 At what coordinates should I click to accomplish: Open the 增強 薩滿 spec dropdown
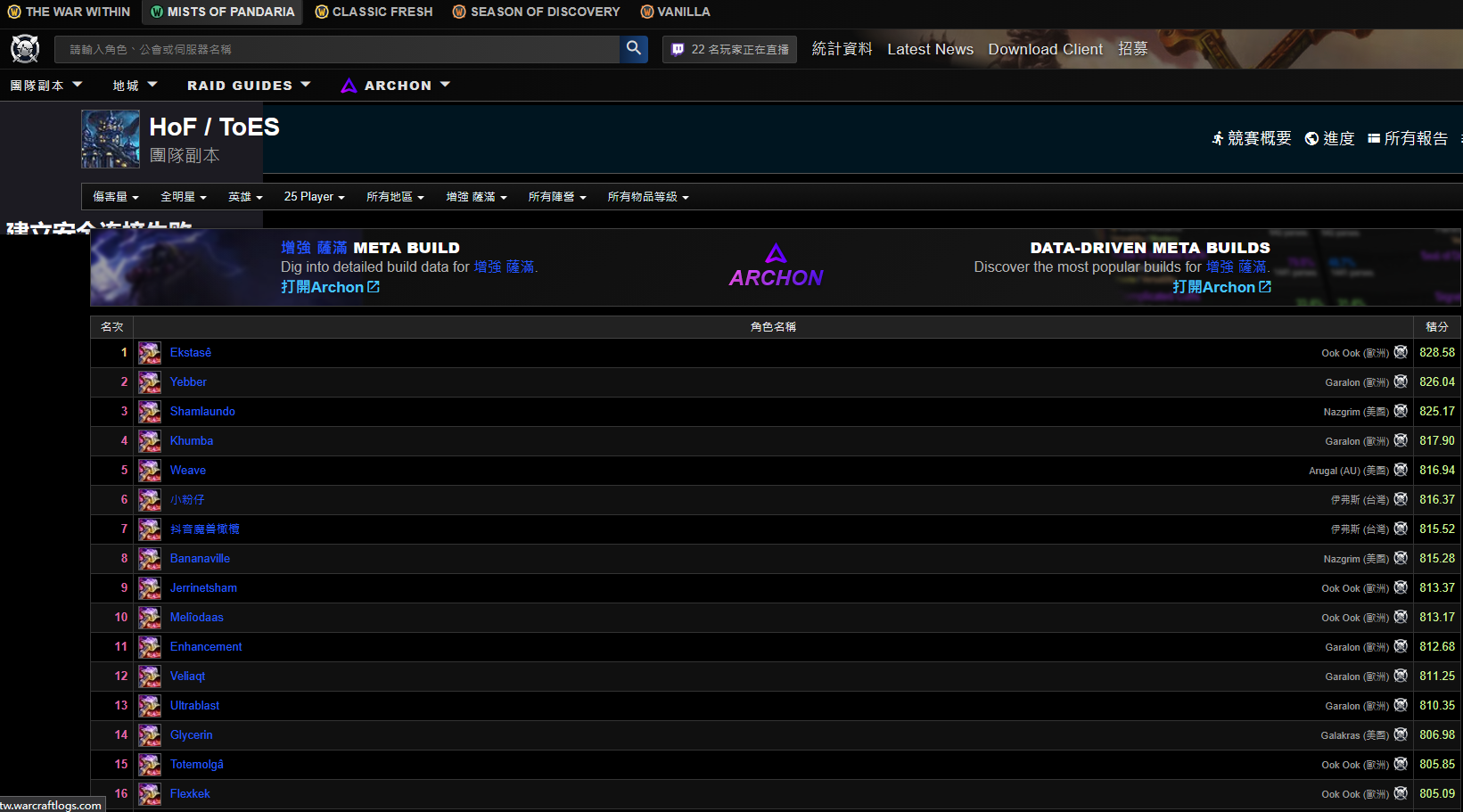(x=476, y=197)
